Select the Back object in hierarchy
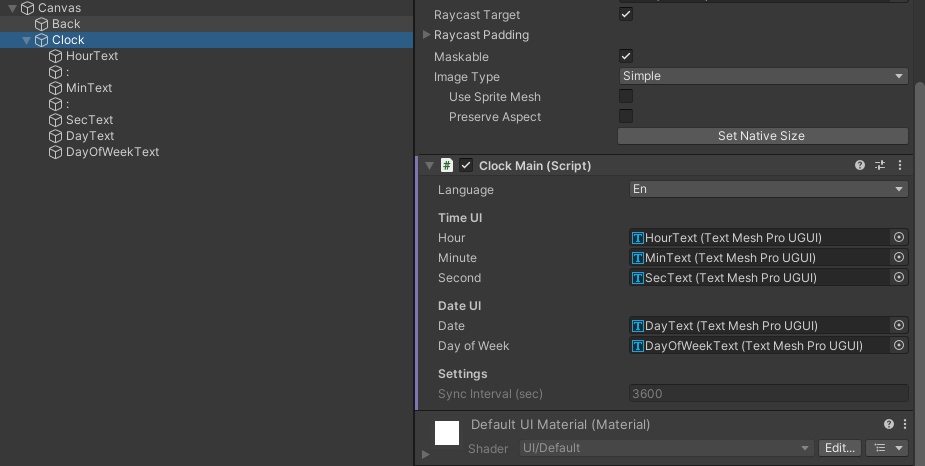Screen dimensions: 925x466 point(66,24)
